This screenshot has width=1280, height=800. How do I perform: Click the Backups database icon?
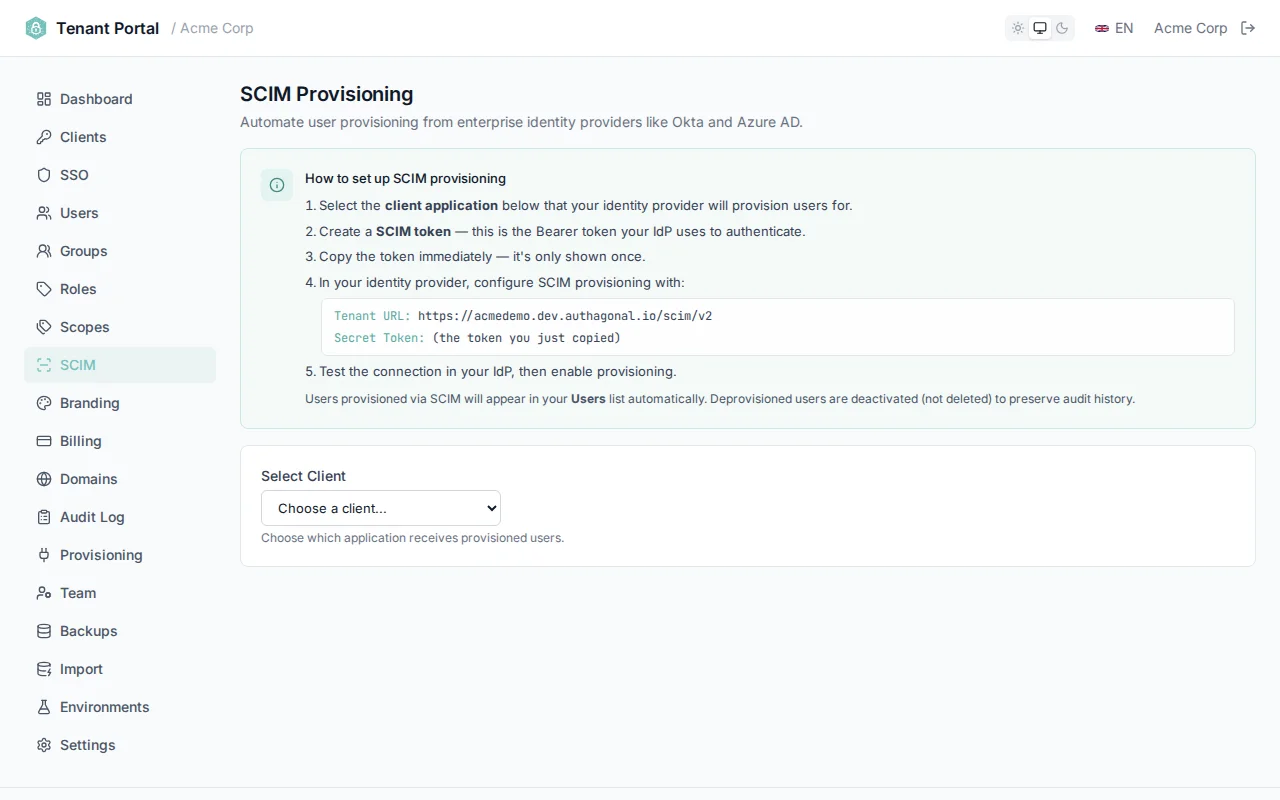44,631
